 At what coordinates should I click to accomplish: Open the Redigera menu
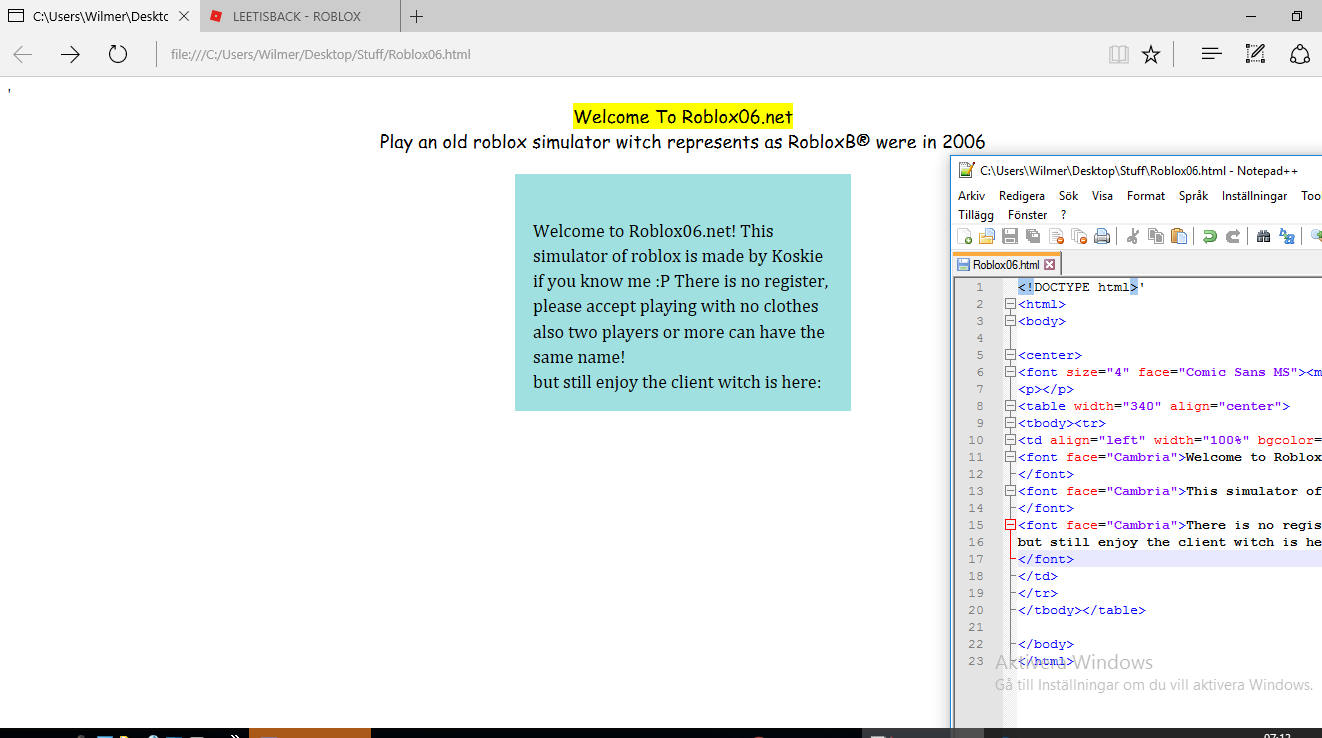point(1022,196)
